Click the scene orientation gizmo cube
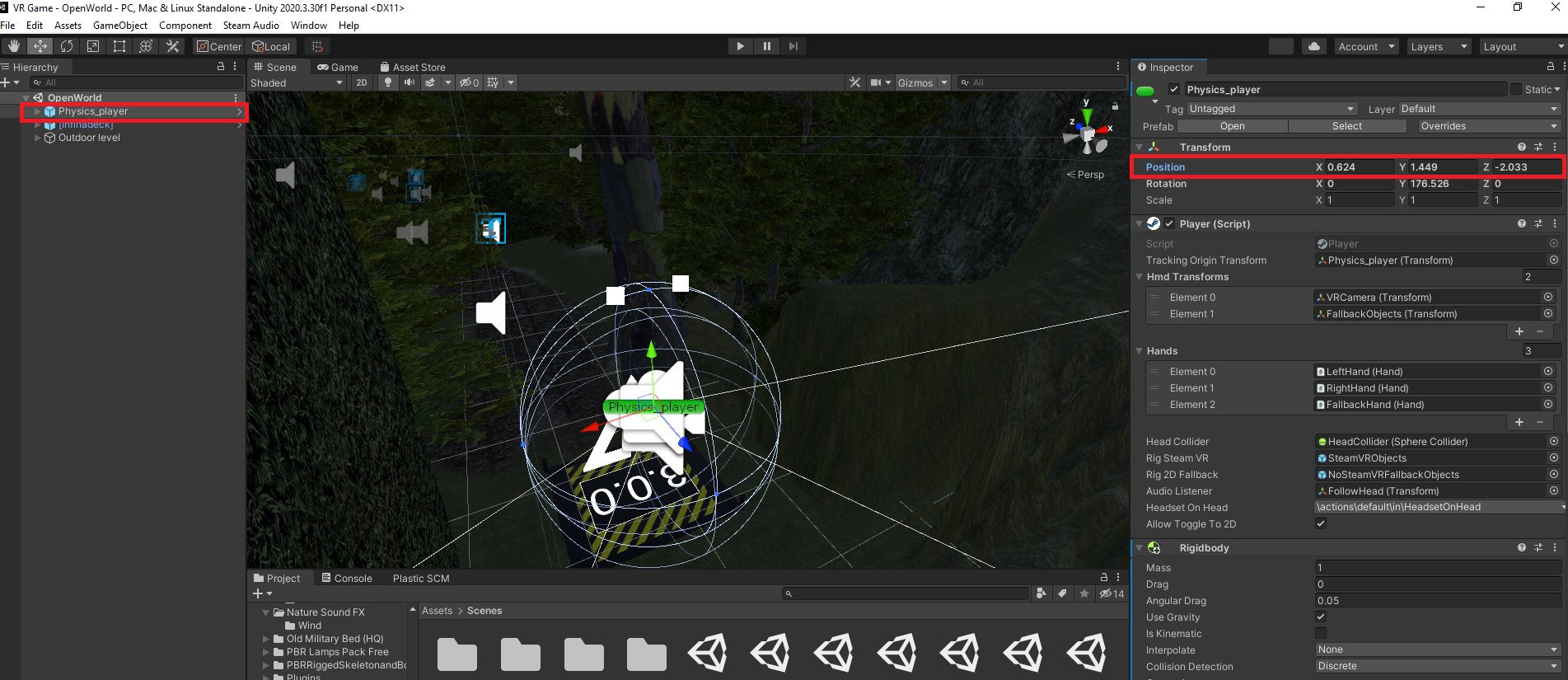 (1088, 134)
